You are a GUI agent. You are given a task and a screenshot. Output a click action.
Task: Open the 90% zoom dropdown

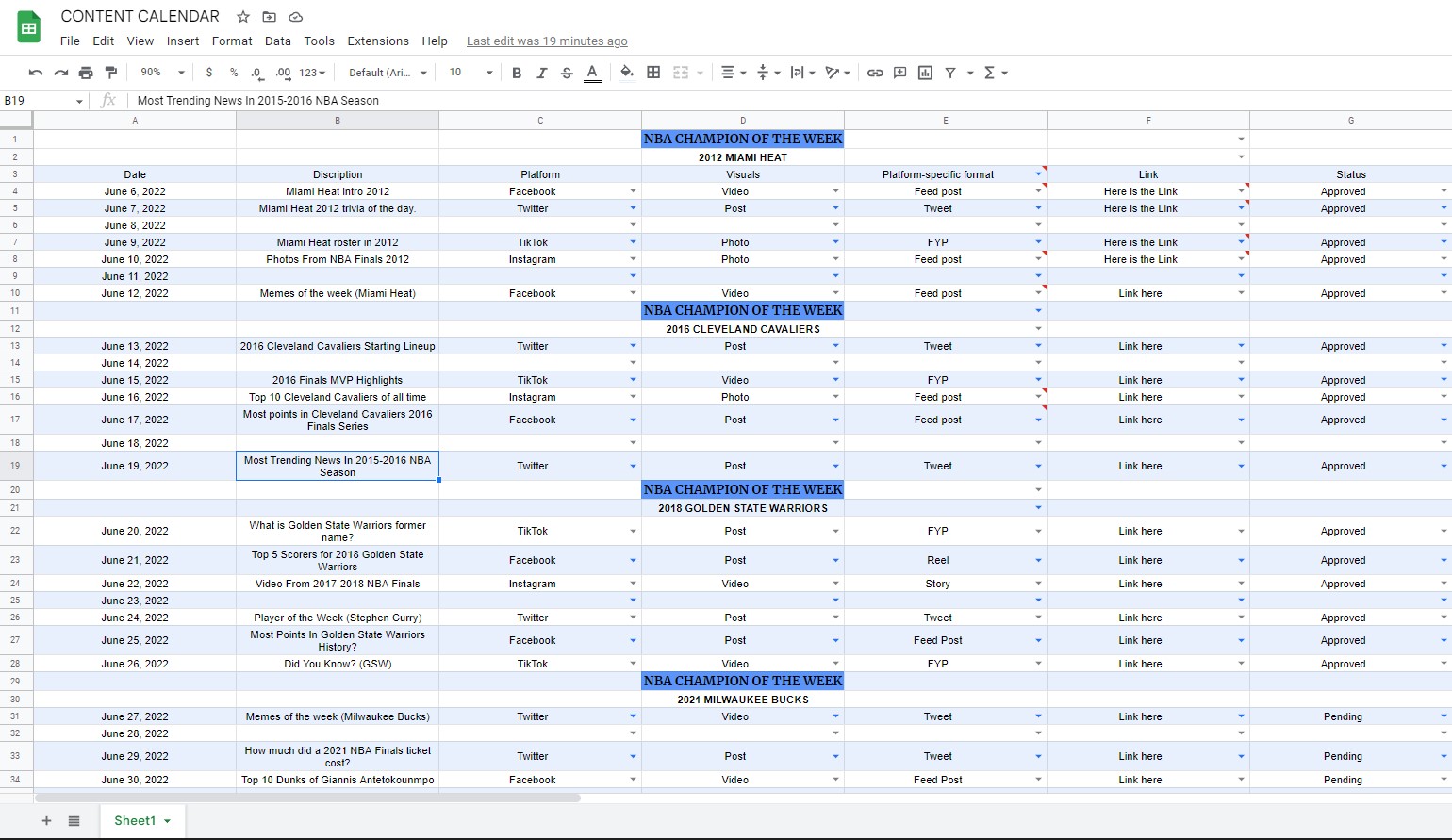(162, 73)
